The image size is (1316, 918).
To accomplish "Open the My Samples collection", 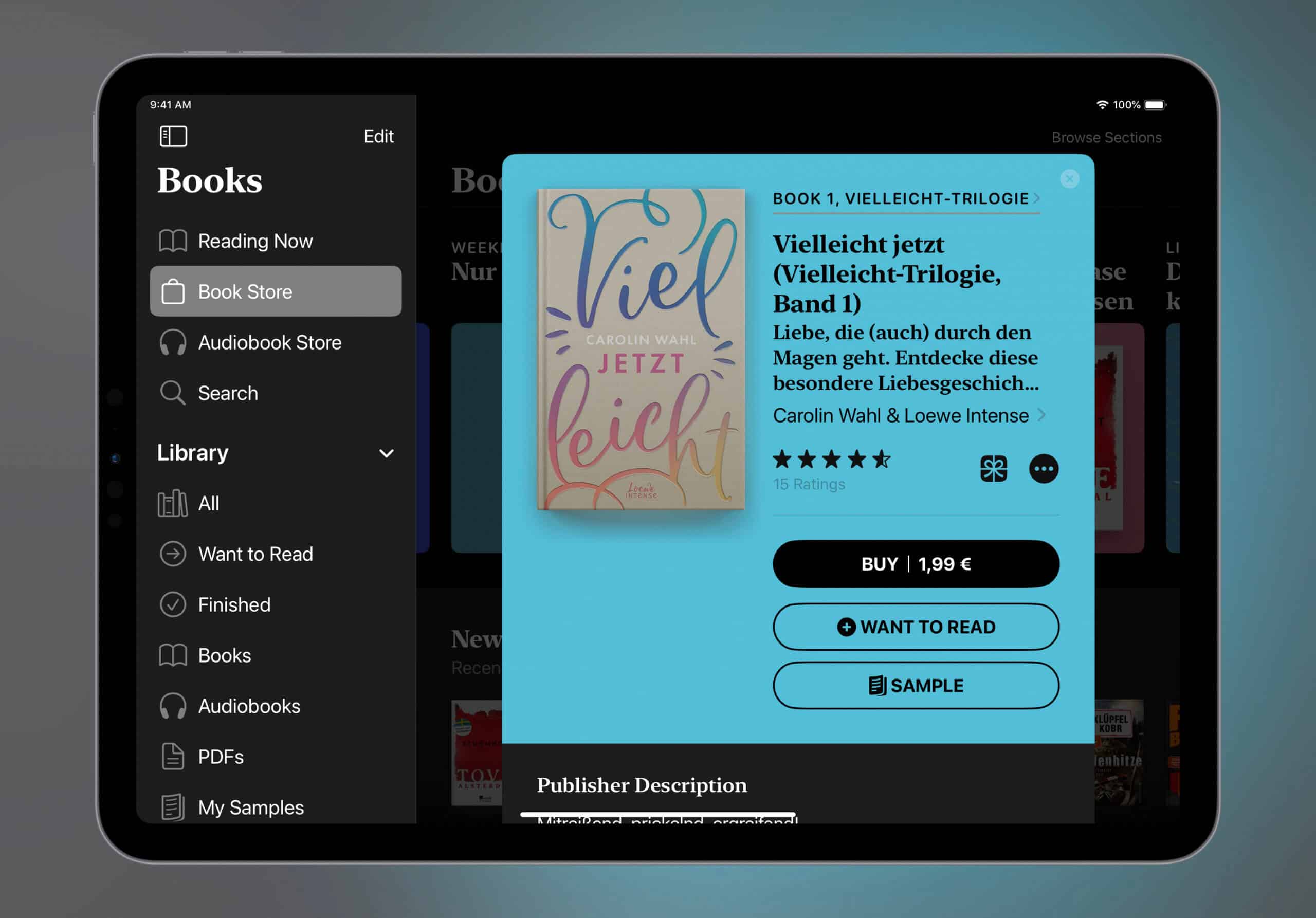I will (x=276, y=807).
